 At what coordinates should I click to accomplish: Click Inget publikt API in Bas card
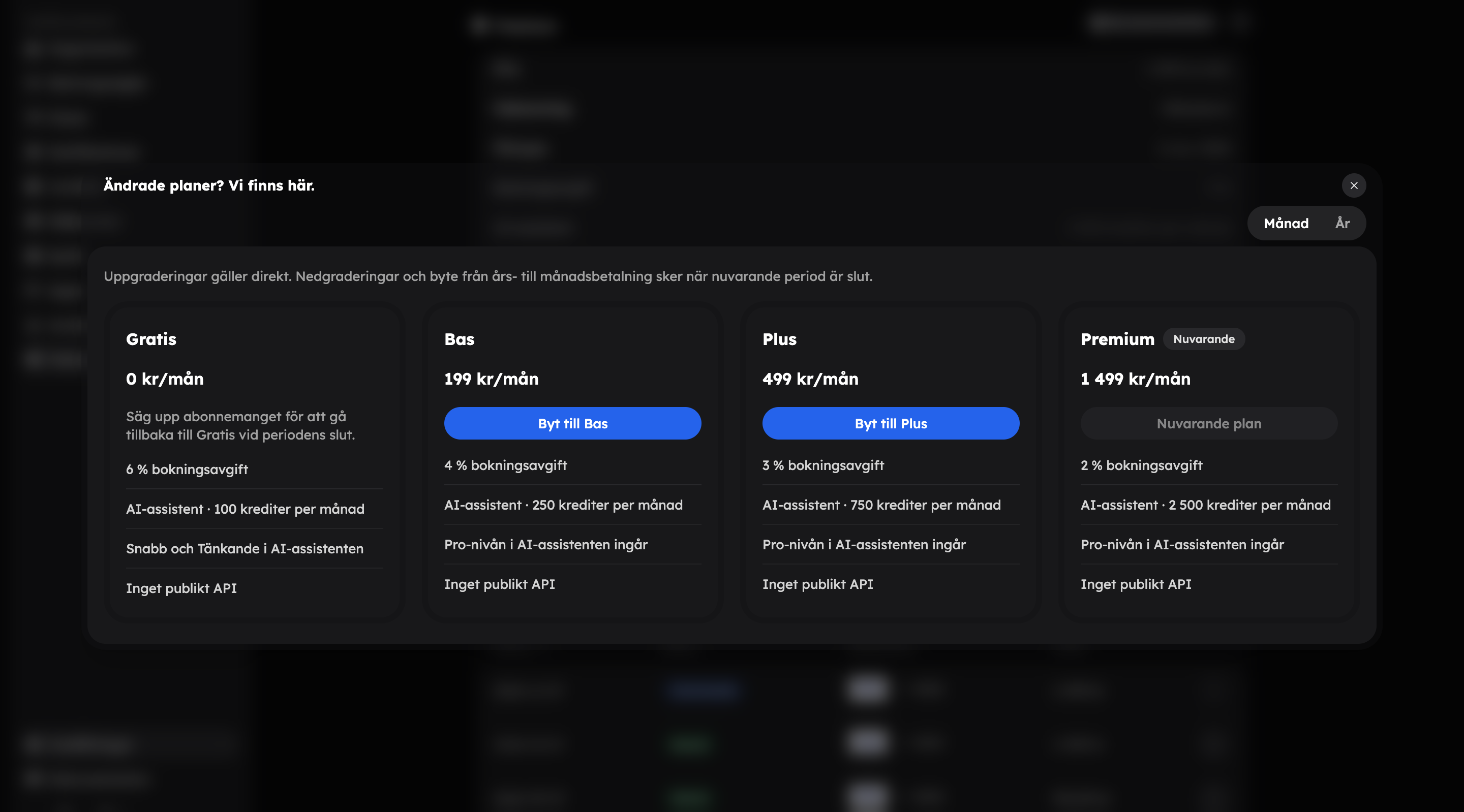pos(500,584)
